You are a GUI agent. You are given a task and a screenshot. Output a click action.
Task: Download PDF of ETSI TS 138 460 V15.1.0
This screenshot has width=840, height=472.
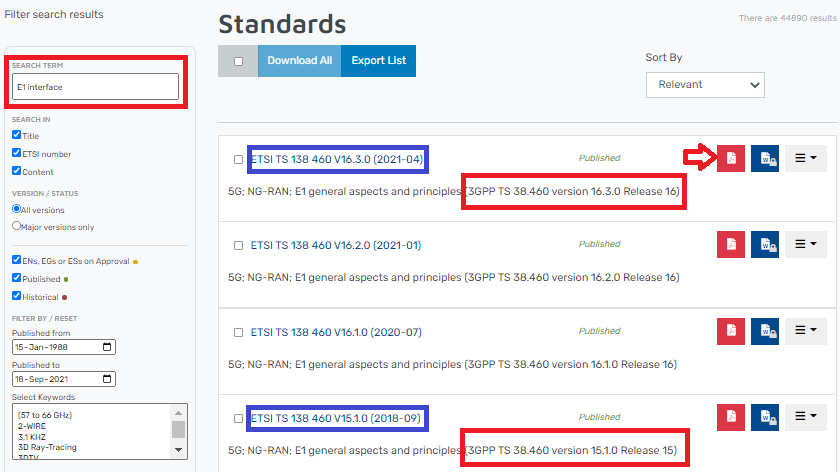point(730,417)
